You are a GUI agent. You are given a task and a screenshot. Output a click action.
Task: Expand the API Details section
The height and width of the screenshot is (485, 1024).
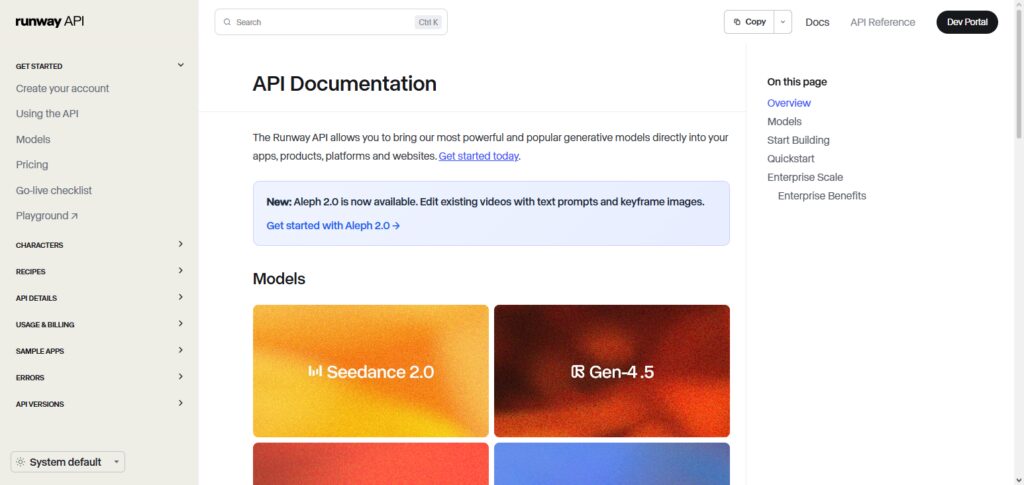pyautogui.click(x=99, y=298)
